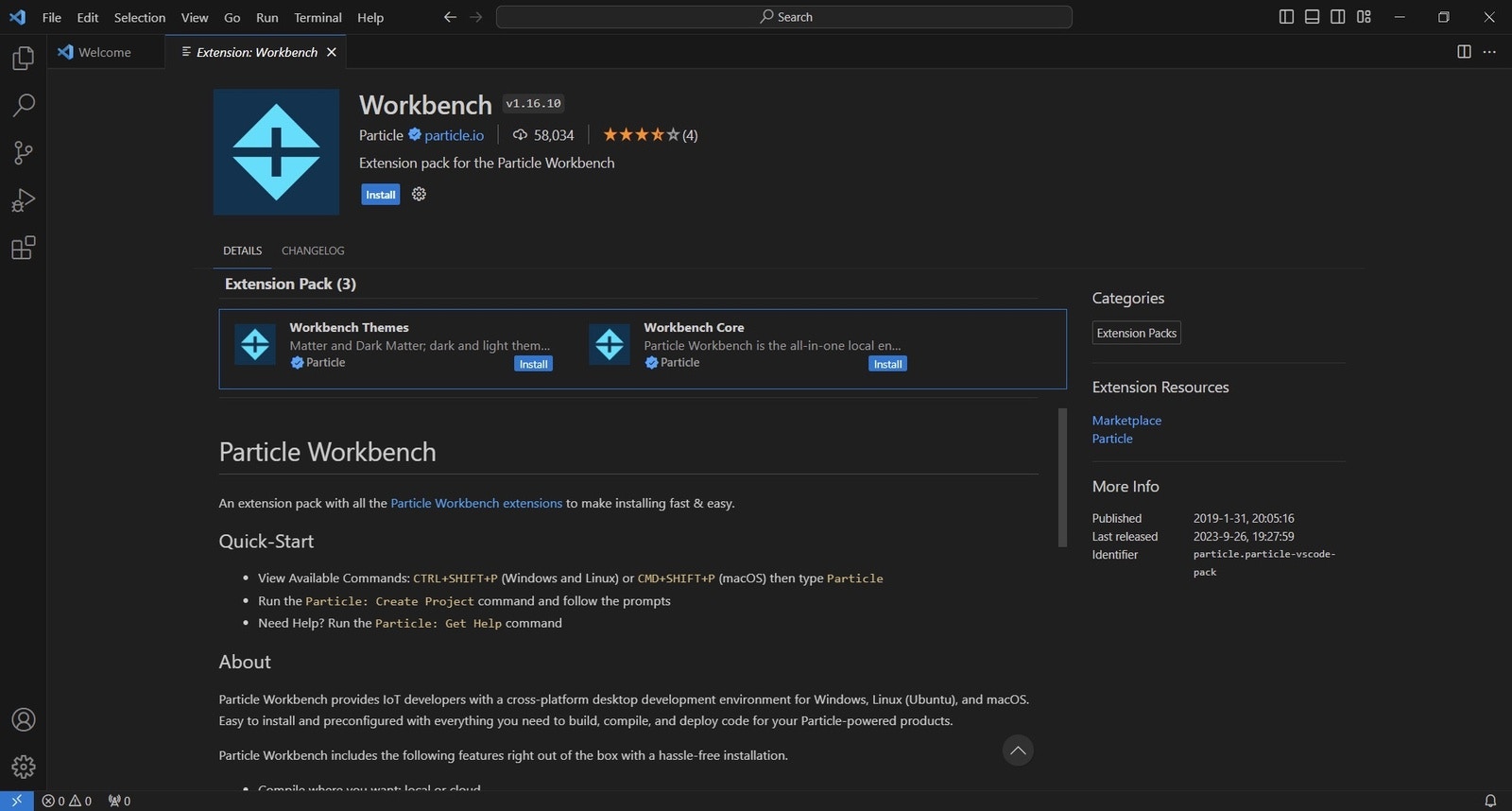Open the Accounts menu icon
The width and height of the screenshot is (1512, 811).
point(23,719)
